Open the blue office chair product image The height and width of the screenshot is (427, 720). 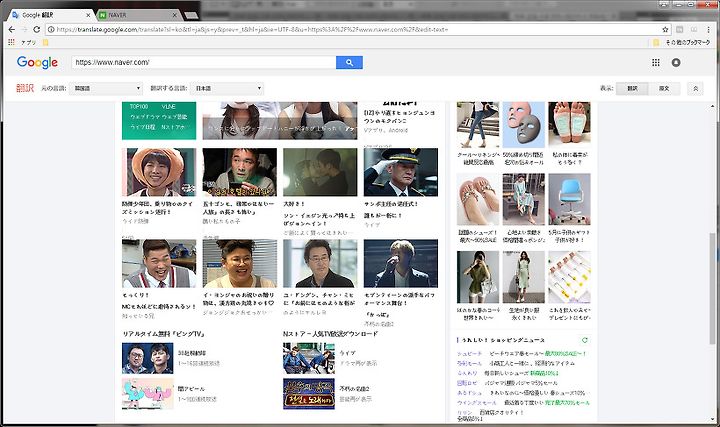tap(569, 199)
